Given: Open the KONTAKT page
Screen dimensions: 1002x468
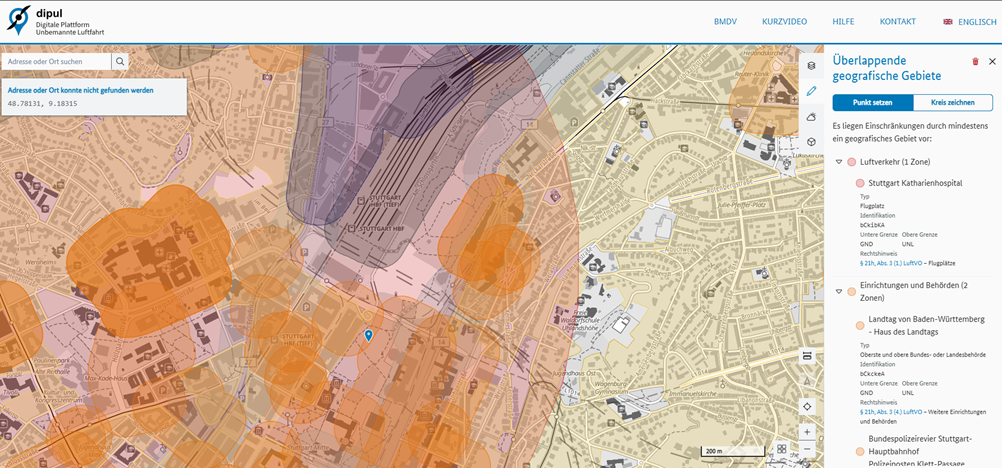Looking at the screenshot, I should coord(897,22).
